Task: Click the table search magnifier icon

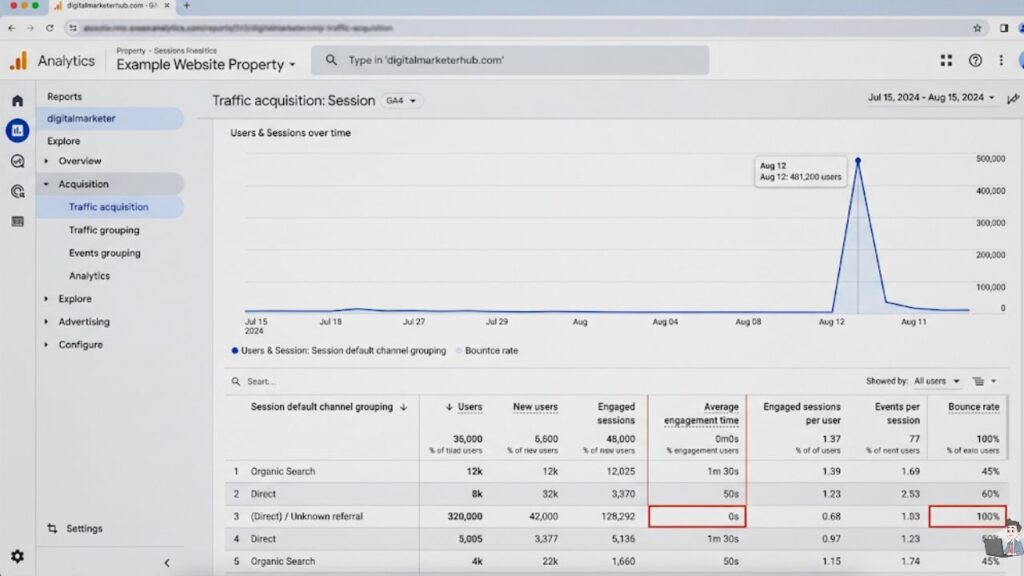Action: (x=236, y=381)
